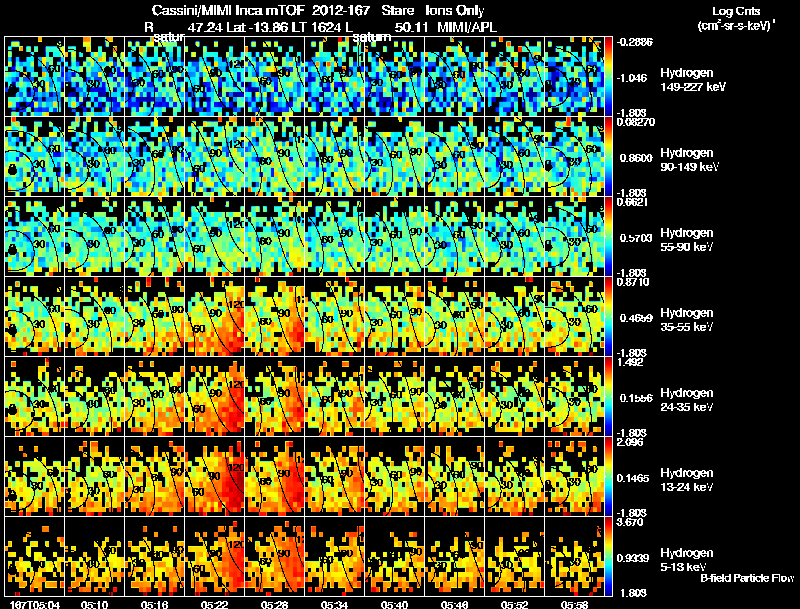Select the Hydrogen 90-149 keV row label
The image size is (800, 609).
689,160
